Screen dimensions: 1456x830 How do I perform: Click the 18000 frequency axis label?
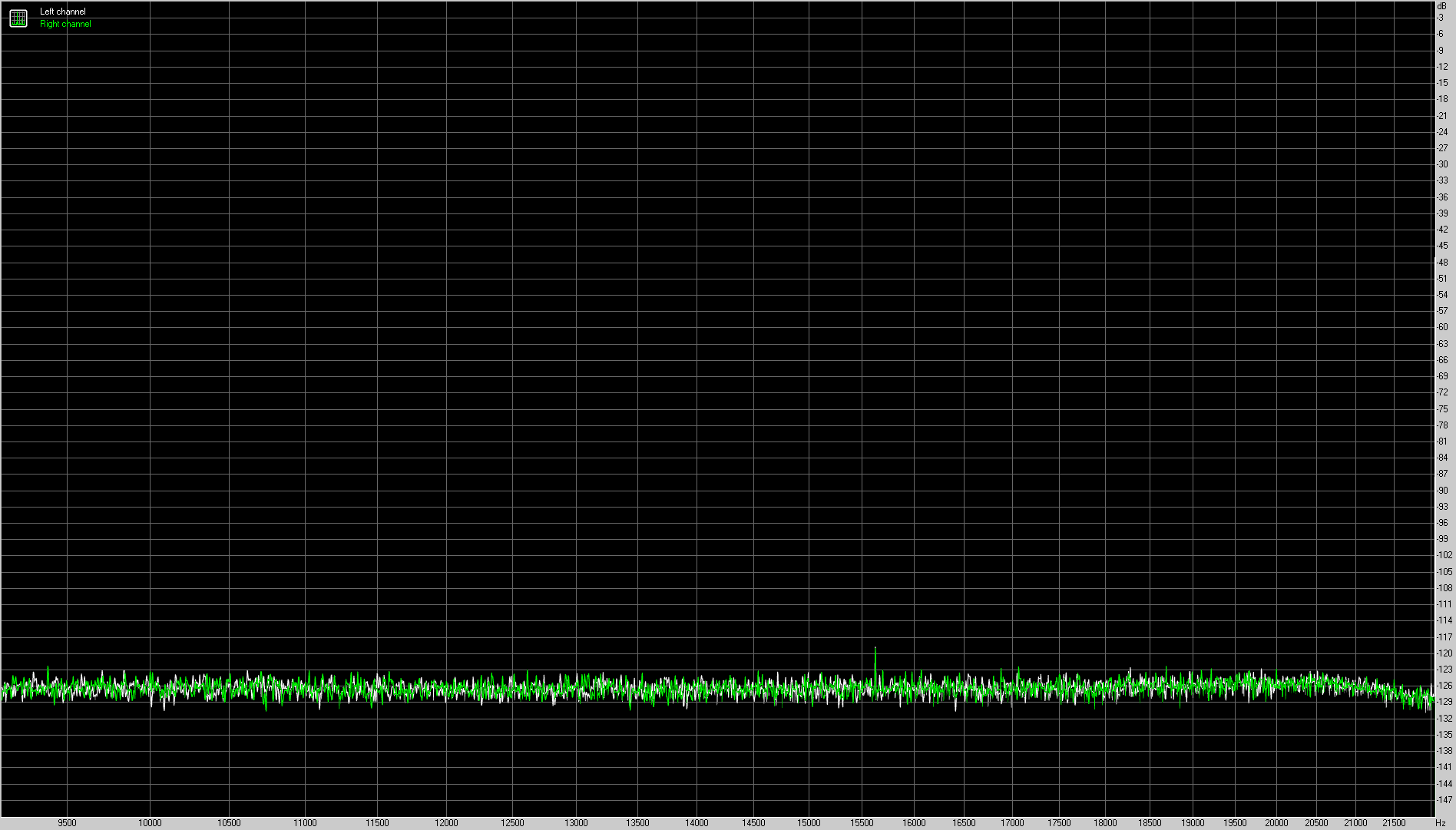pyautogui.click(x=1105, y=823)
